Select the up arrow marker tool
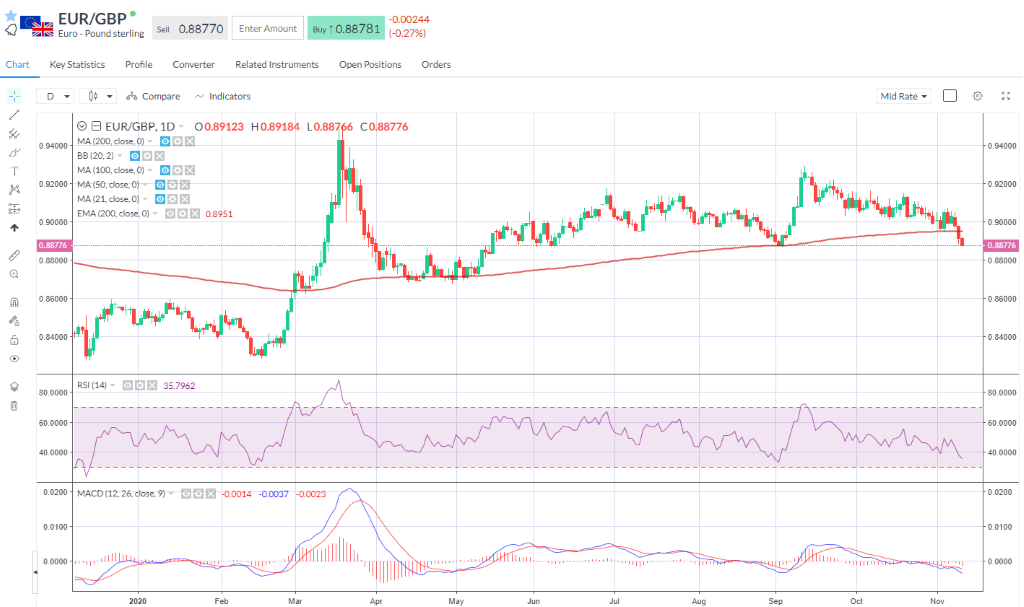This screenshot has height=607, width=1024. coord(14,228)
